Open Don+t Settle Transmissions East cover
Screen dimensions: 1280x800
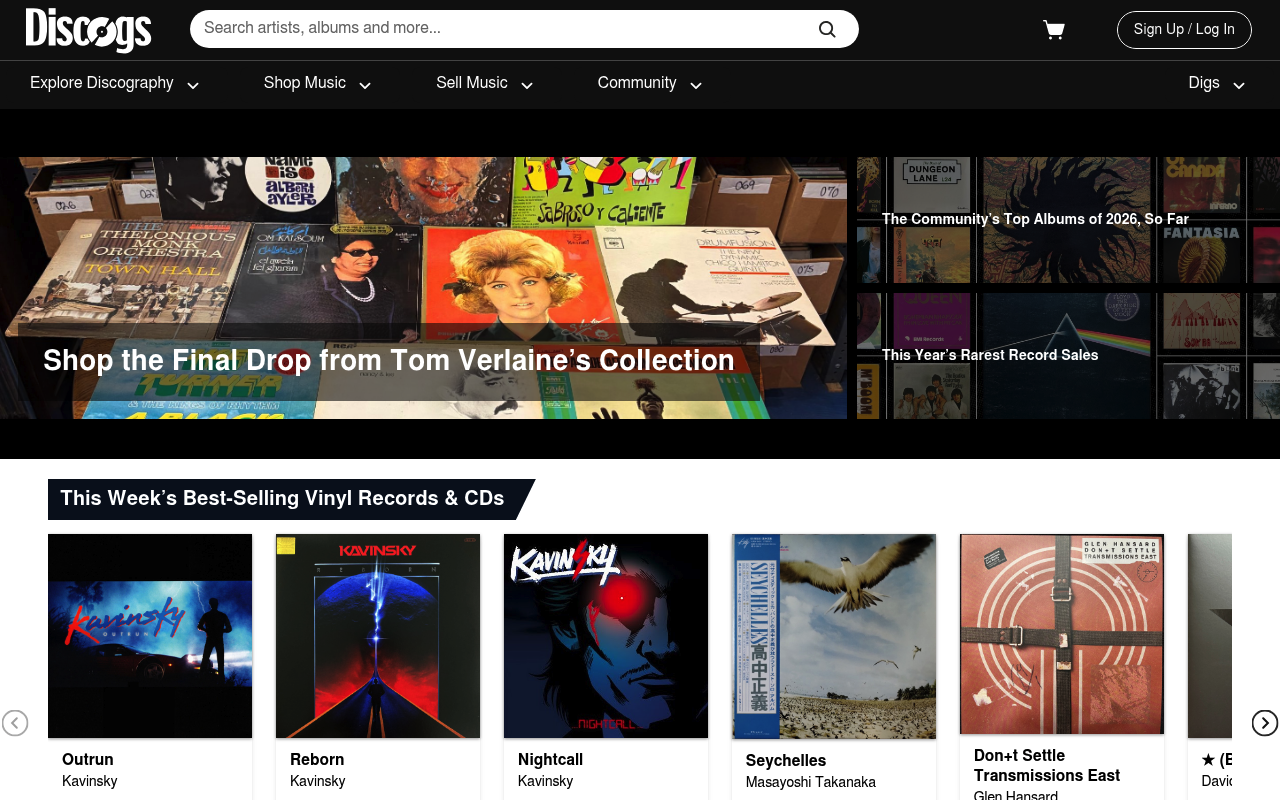pos(1062,634)
